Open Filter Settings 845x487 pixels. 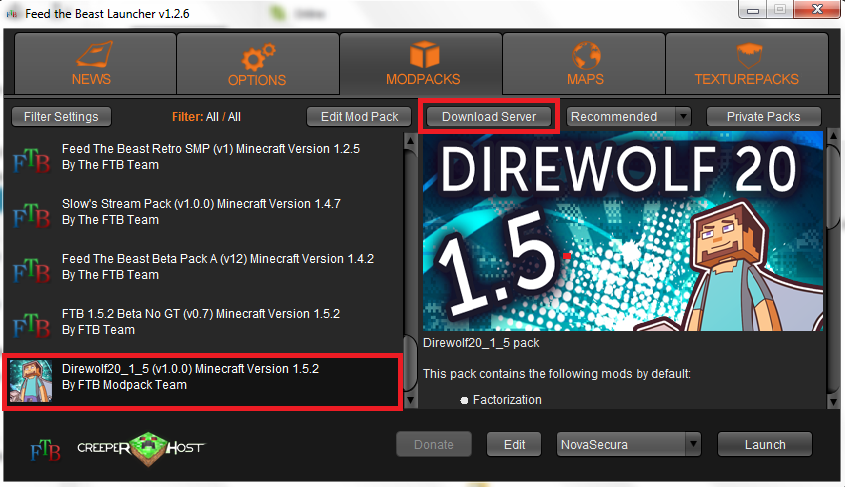tap(61, 117)
